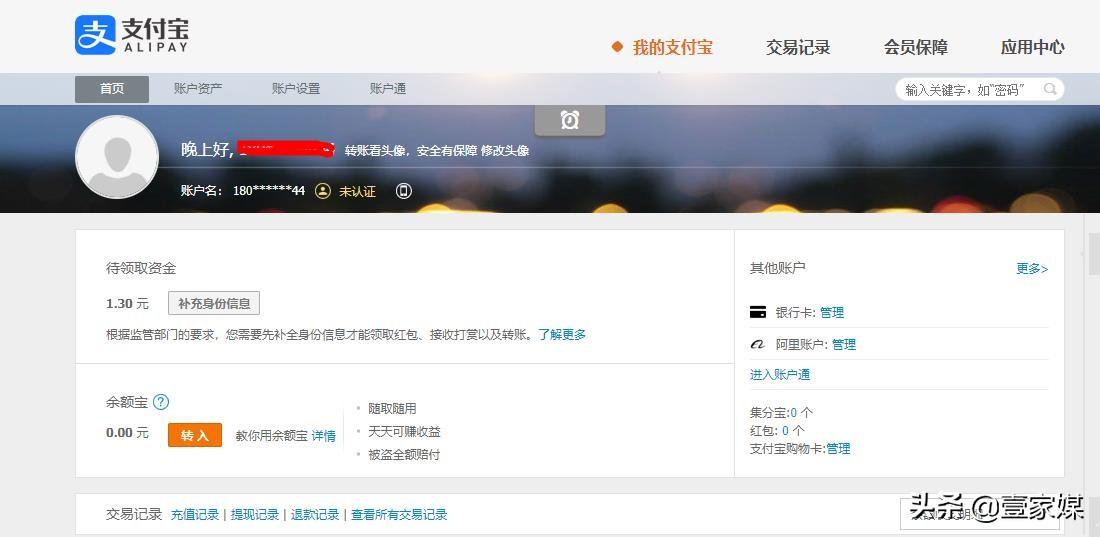This screenshot has height=537, width=1100.
Task: Click the Alibaba account icon
Action: point(758,345)
